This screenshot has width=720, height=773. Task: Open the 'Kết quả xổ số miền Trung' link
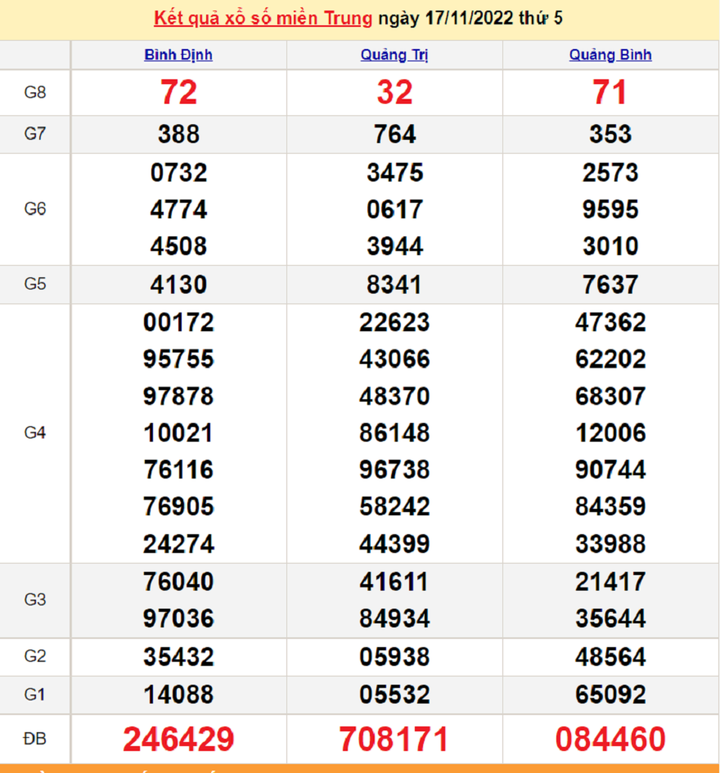(263, 19)
